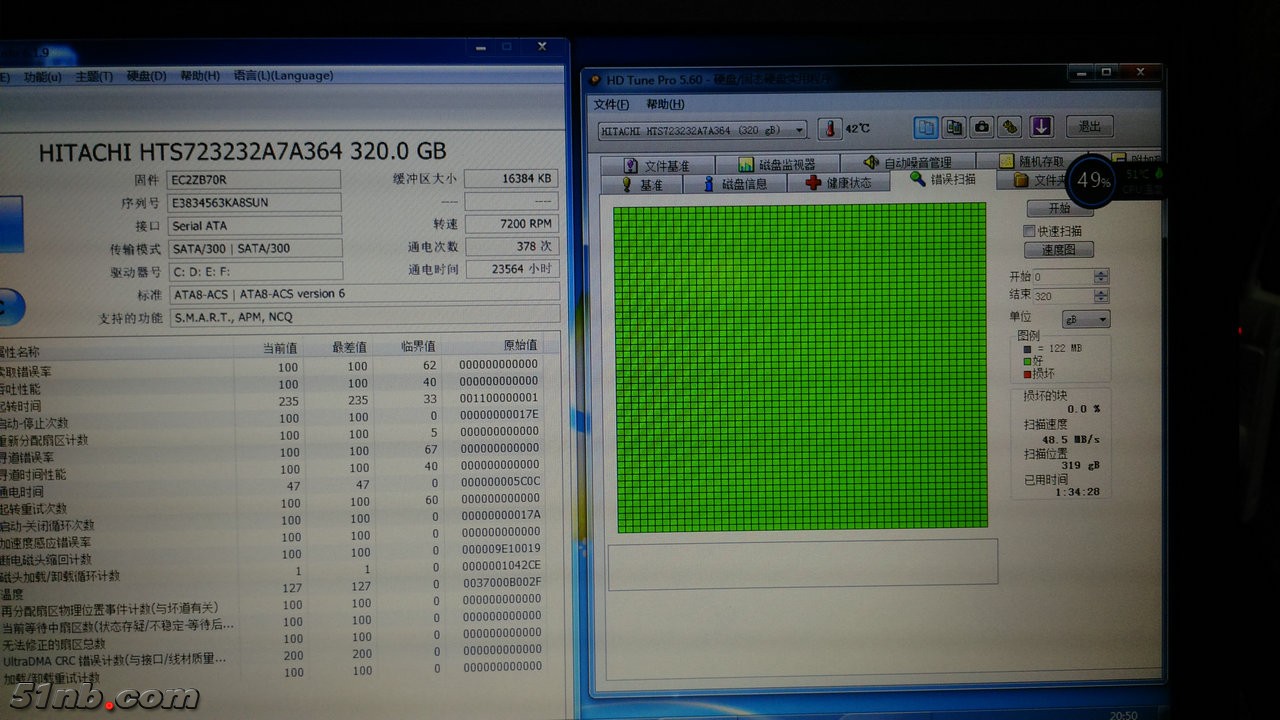Click the 结束 end value spinner arrows
Screen dimensions: 1280x720
(x=1101, y=297)
